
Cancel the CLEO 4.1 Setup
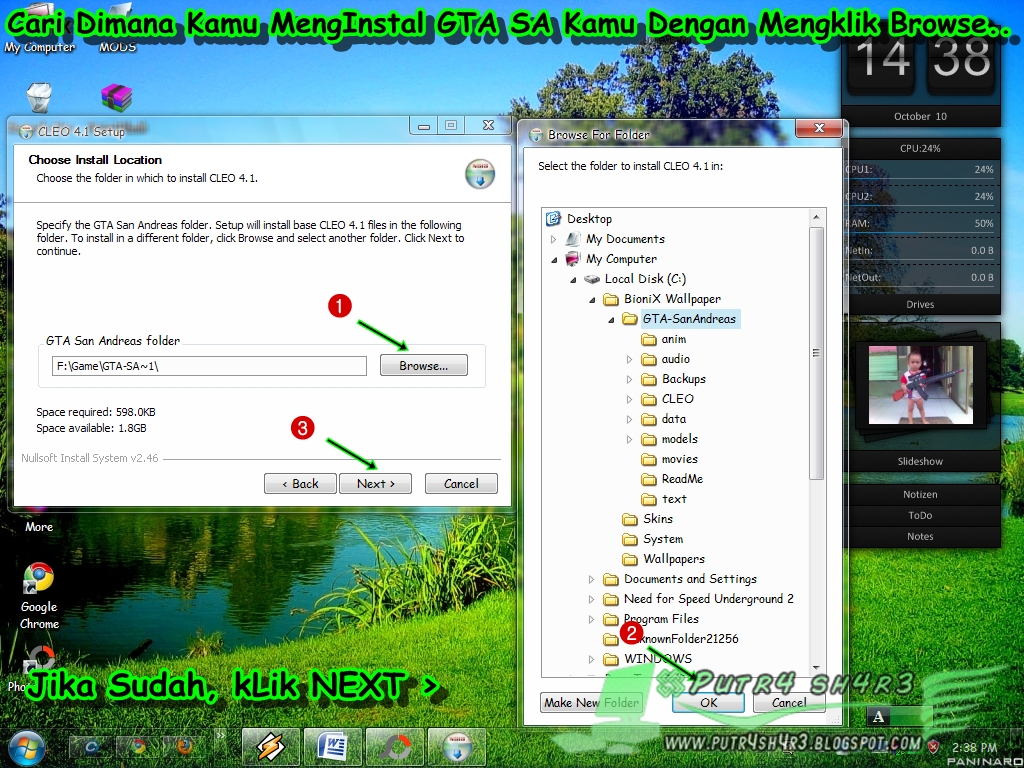tap(461, 483)
